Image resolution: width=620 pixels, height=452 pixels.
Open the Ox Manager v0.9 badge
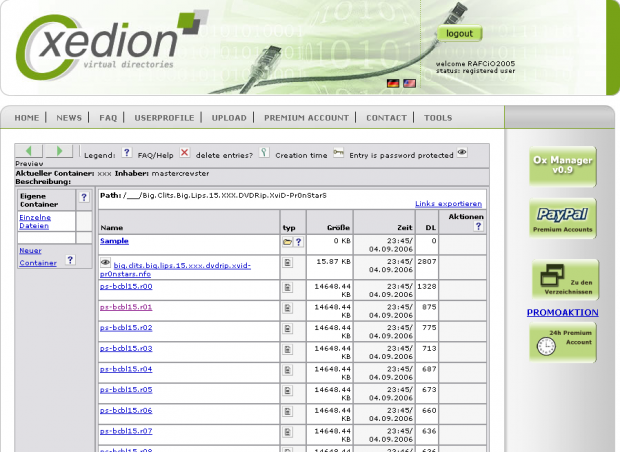click(563, 166)
